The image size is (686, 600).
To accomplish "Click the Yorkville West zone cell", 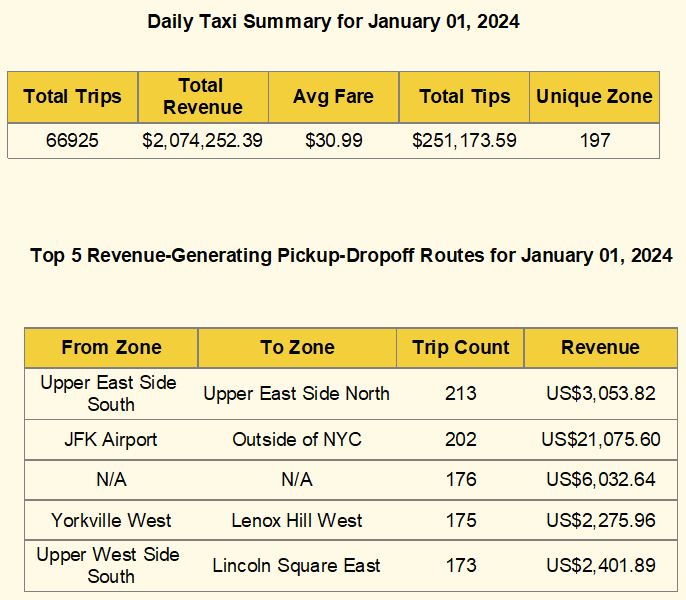I will click(111, 520).
